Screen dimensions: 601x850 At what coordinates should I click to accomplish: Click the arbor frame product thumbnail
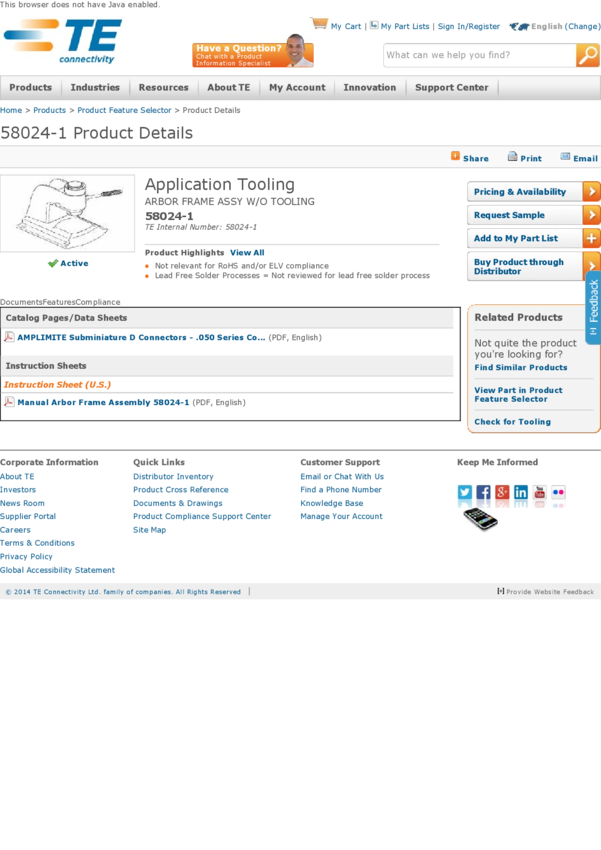point(68,213)
